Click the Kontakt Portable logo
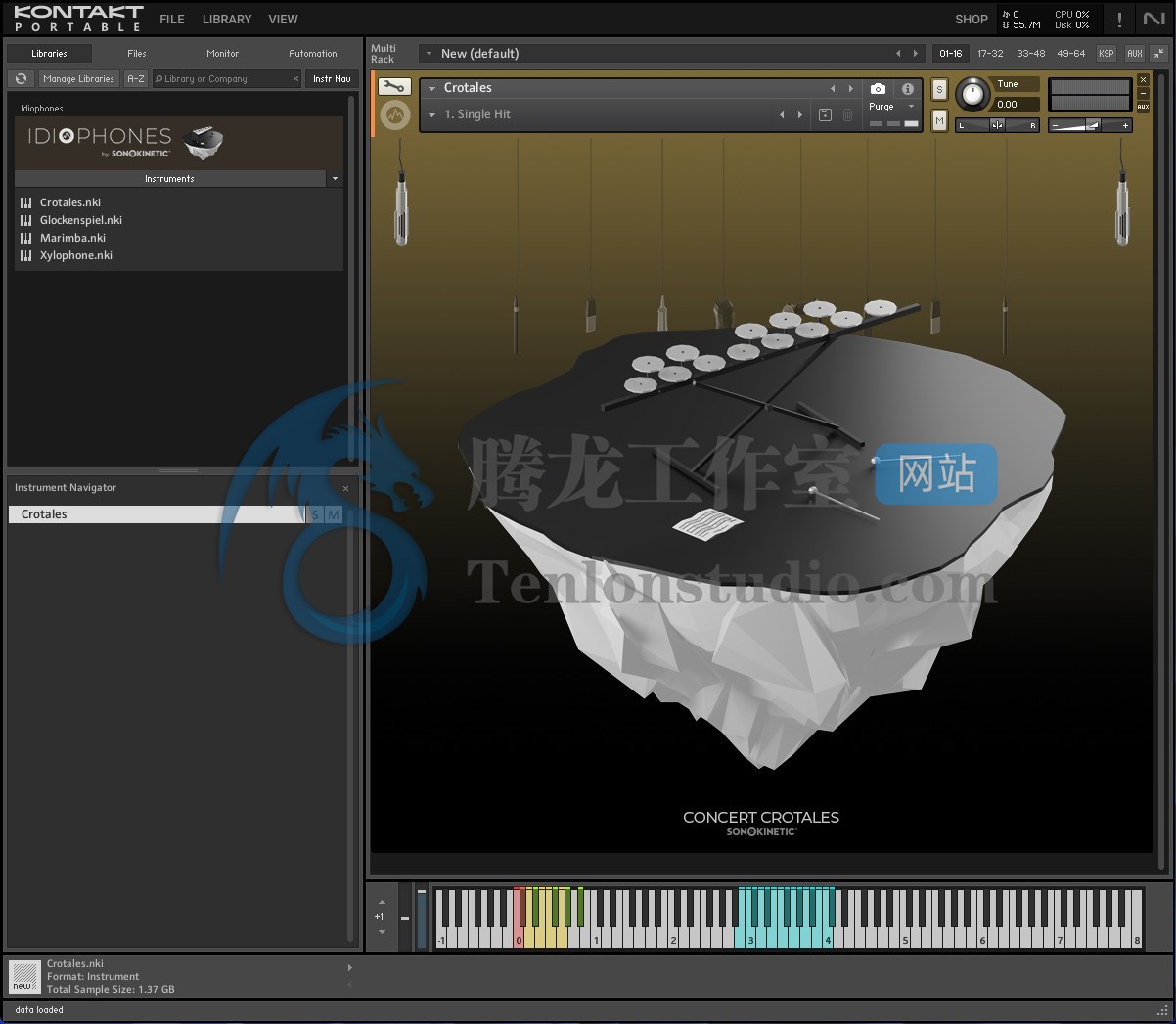This screenshot has width=1176, height=1024. point(78,19)
